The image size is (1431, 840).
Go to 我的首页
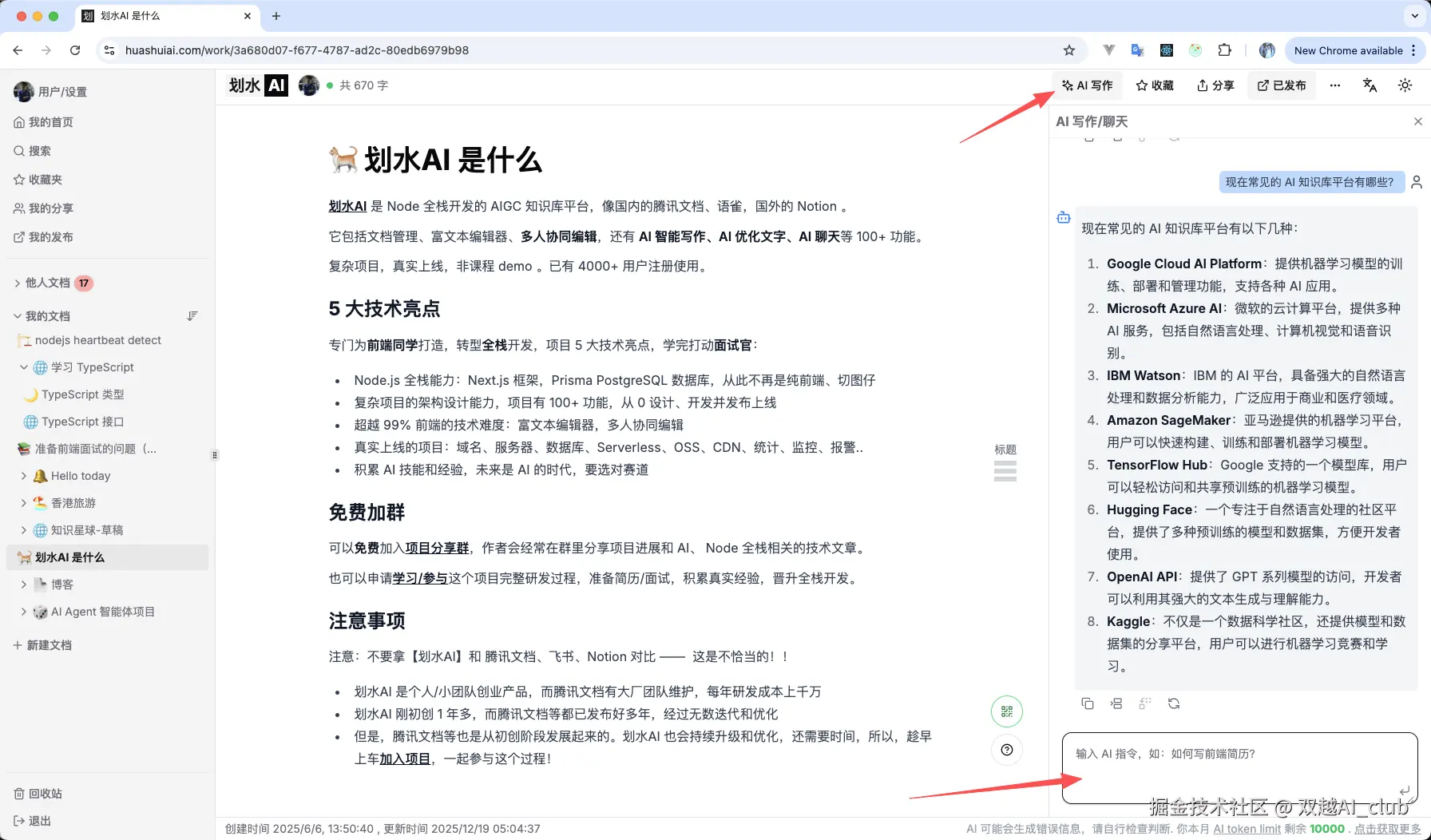coord(43,122)
